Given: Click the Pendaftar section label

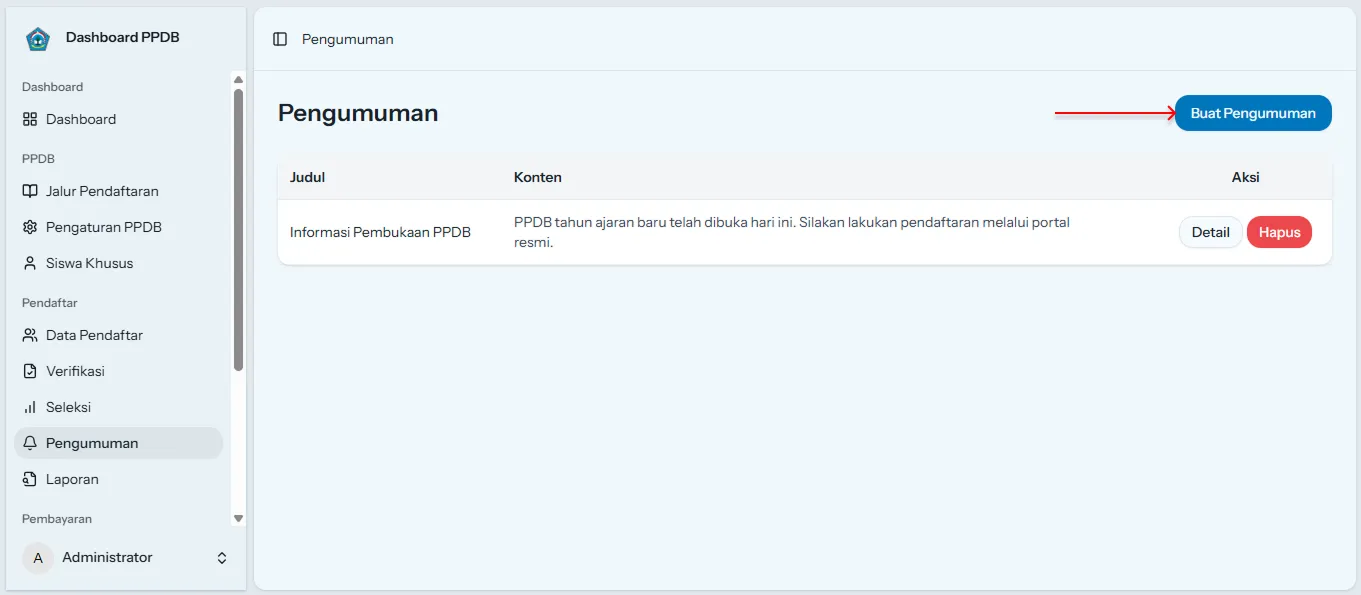Looking at the screenshot, I should (x=50, y=303).
